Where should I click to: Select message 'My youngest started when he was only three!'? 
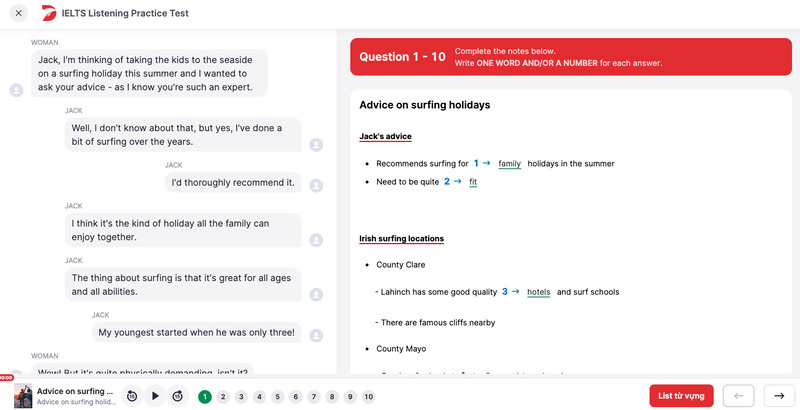click(x=196, y=332)
